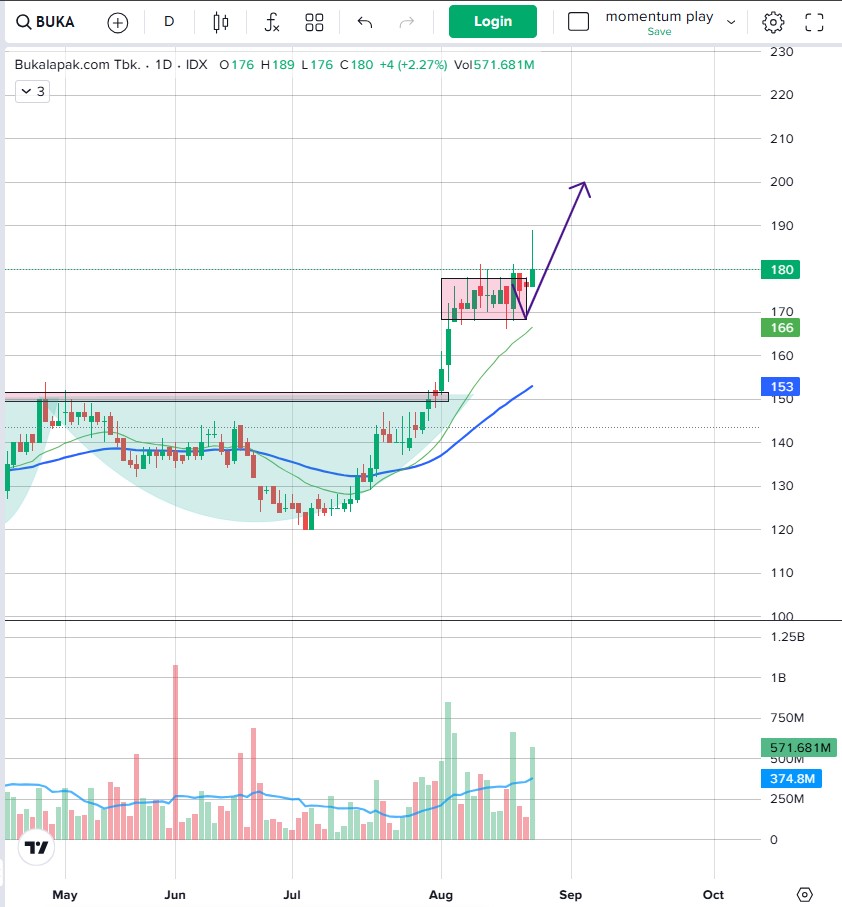The image size is (842, 907).
Task: Click the momentum play layout name
Action: [x=659, y=17]
